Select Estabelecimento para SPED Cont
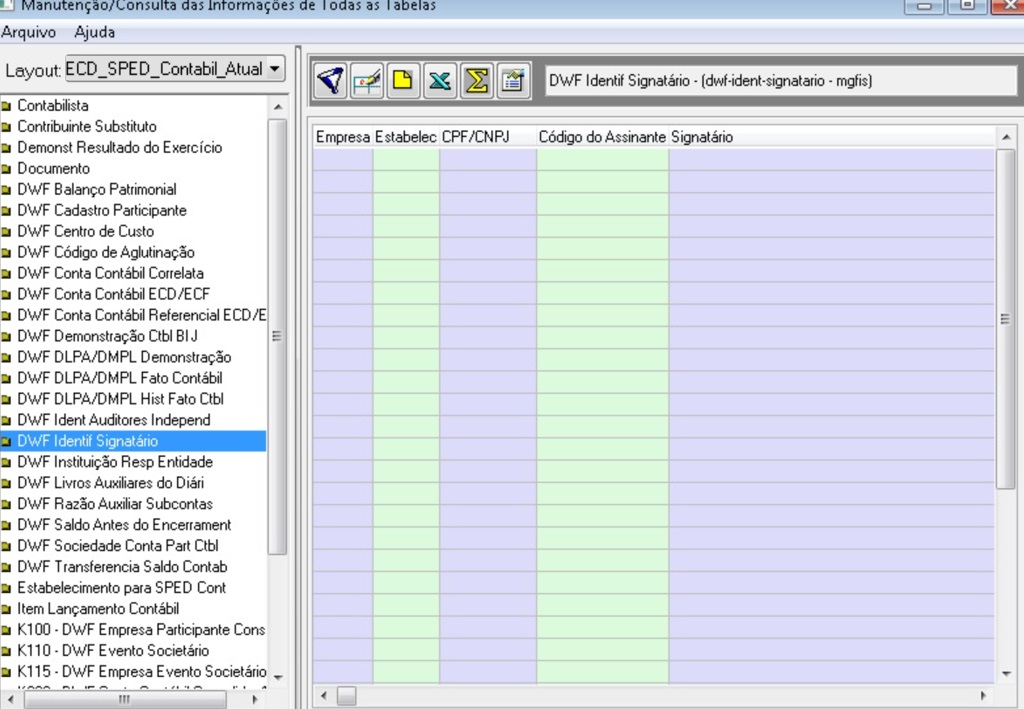This screenshot has width=1024, height=709. click(x=121, y=588)
